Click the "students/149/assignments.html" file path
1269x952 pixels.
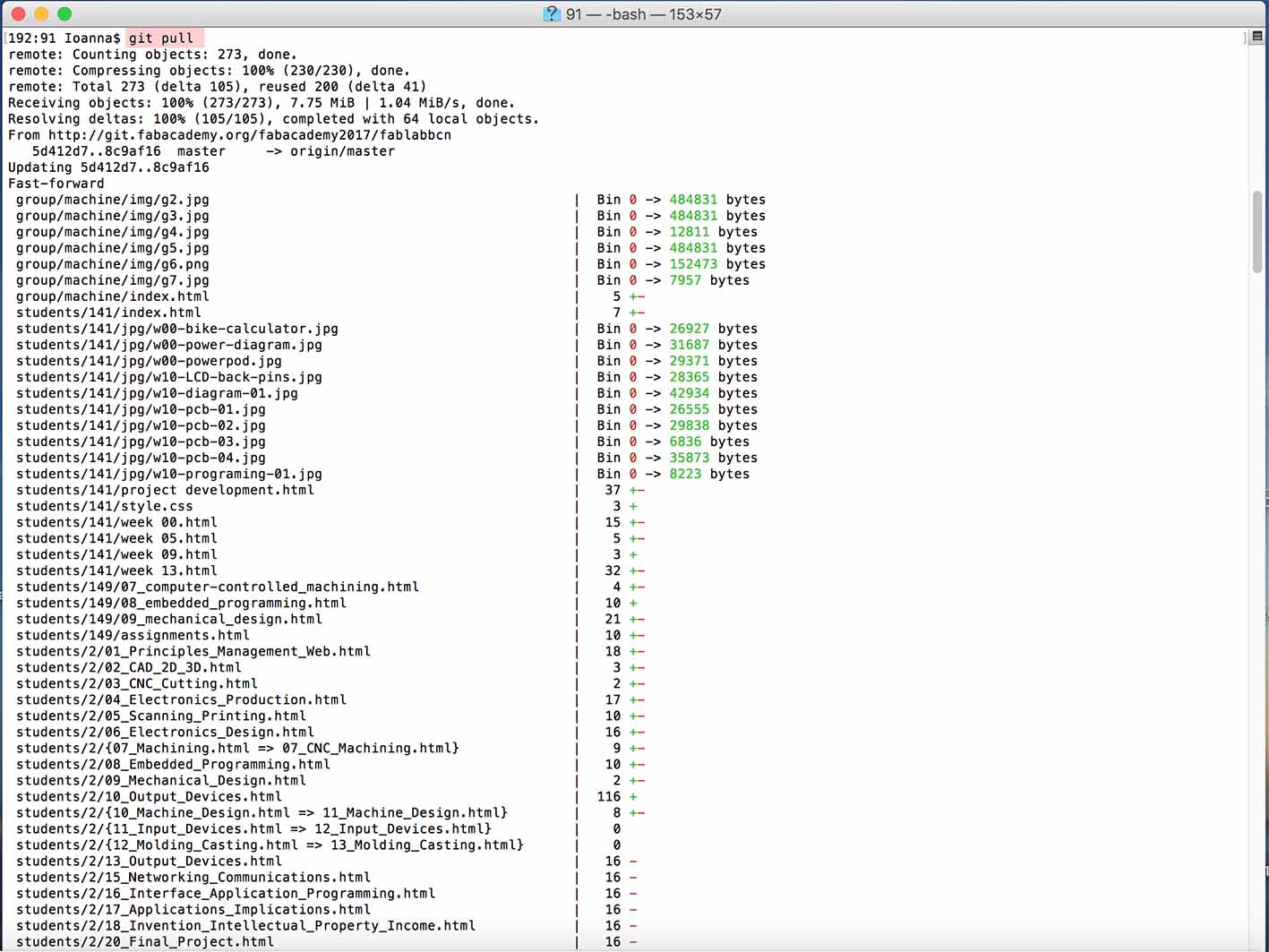coord(133,634)
